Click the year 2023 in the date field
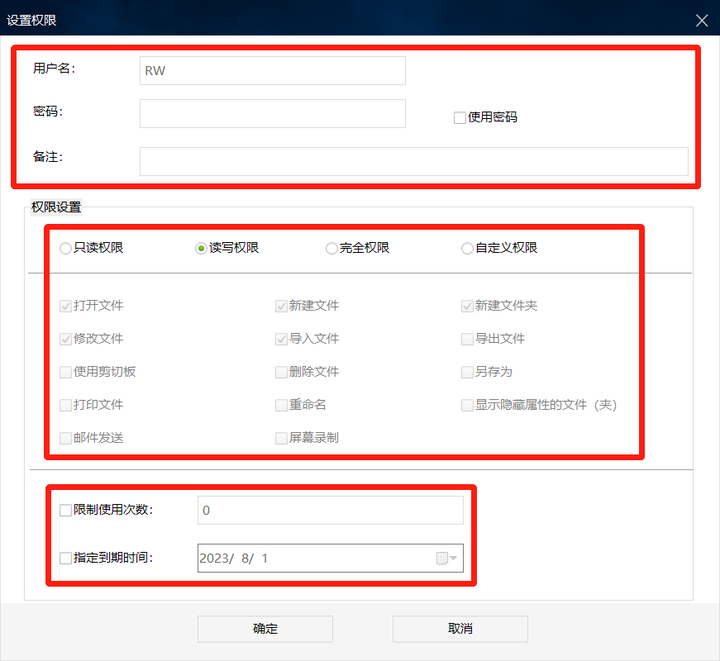 214,558
